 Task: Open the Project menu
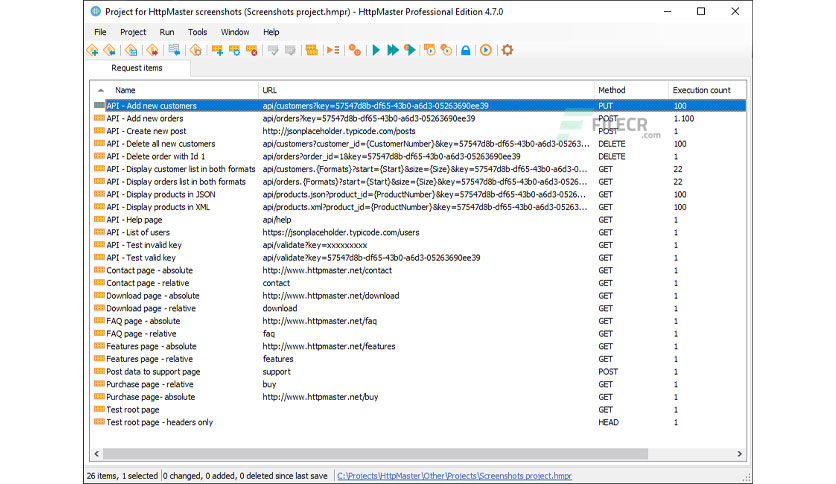point(133,32)
